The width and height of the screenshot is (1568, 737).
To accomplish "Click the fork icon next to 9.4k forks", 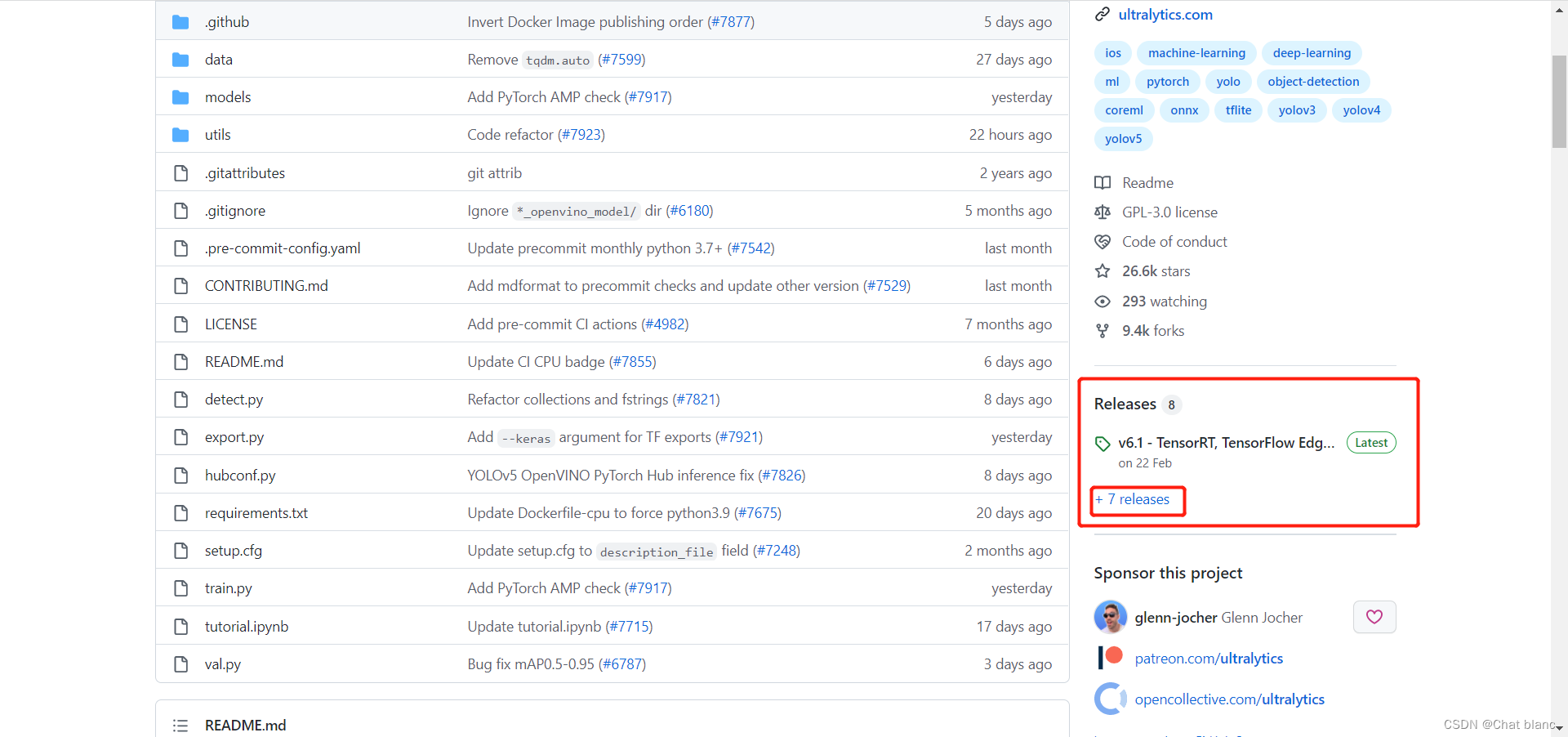I will point(1102,331).
